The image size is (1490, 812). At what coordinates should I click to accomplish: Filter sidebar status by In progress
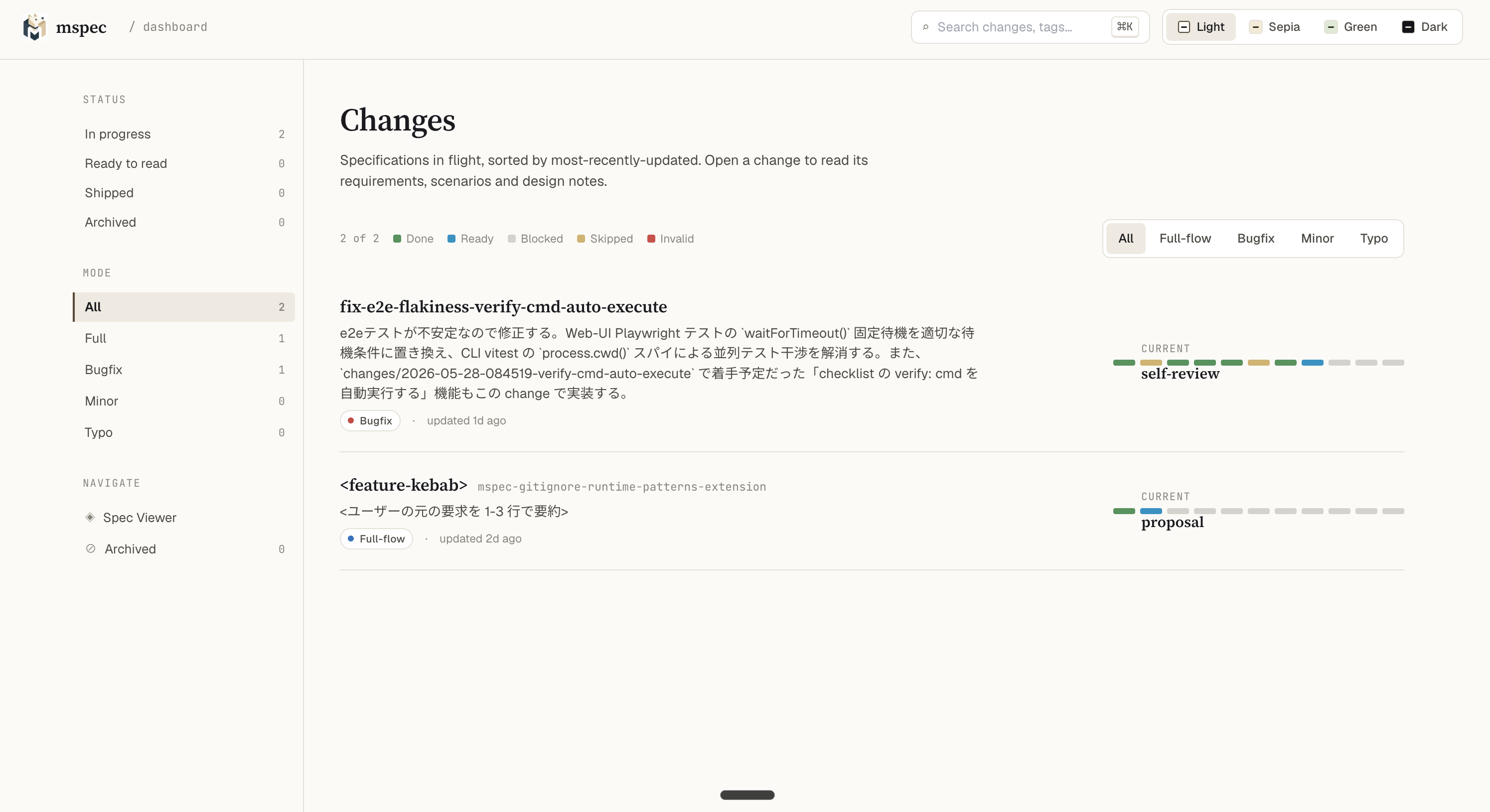[x=184, y=134]
